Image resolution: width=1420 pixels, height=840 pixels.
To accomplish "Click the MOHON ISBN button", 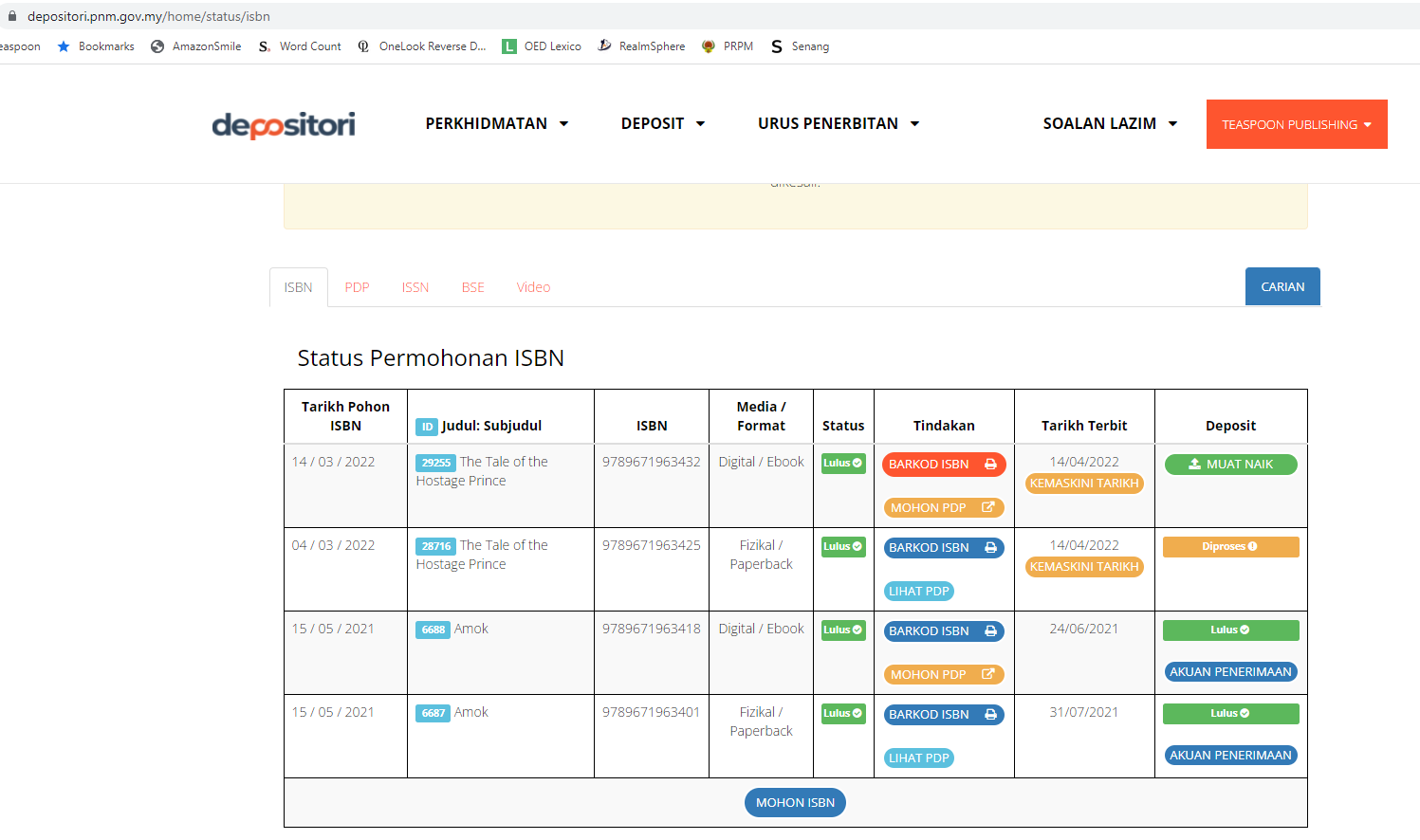I will coord(795,803).
